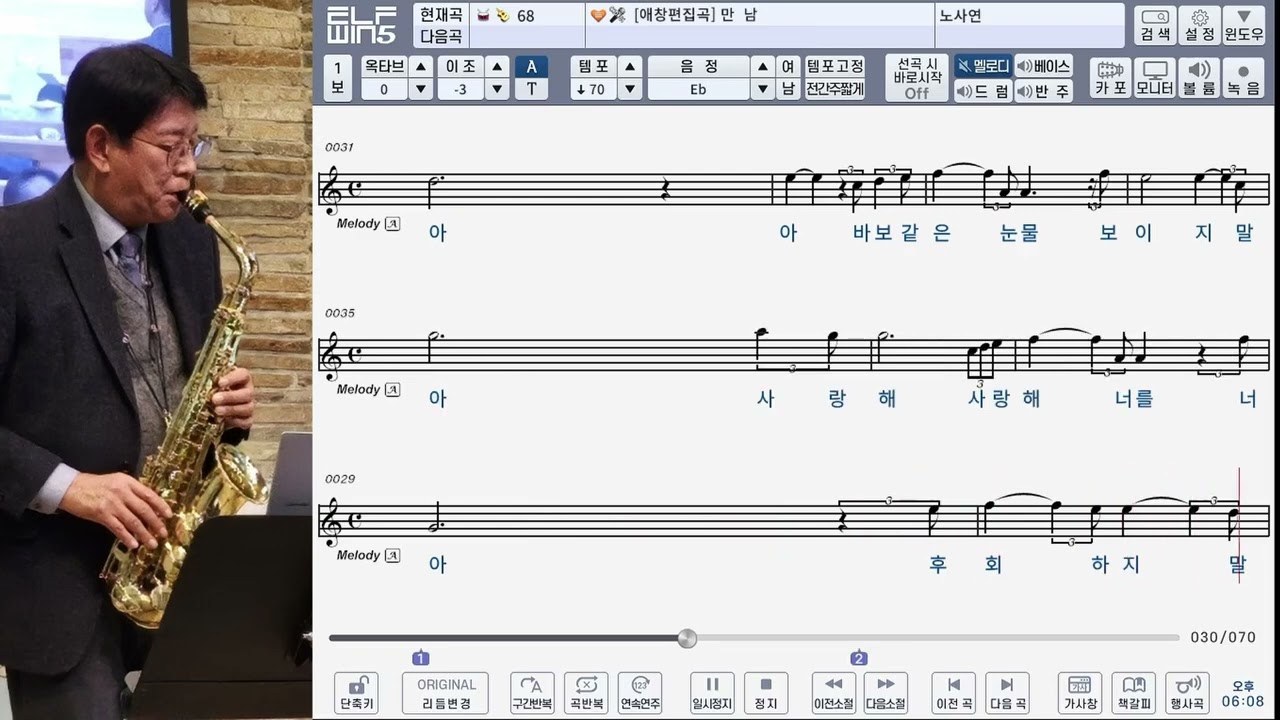Click the Melody track icon at measure 0031

(392, 224)
